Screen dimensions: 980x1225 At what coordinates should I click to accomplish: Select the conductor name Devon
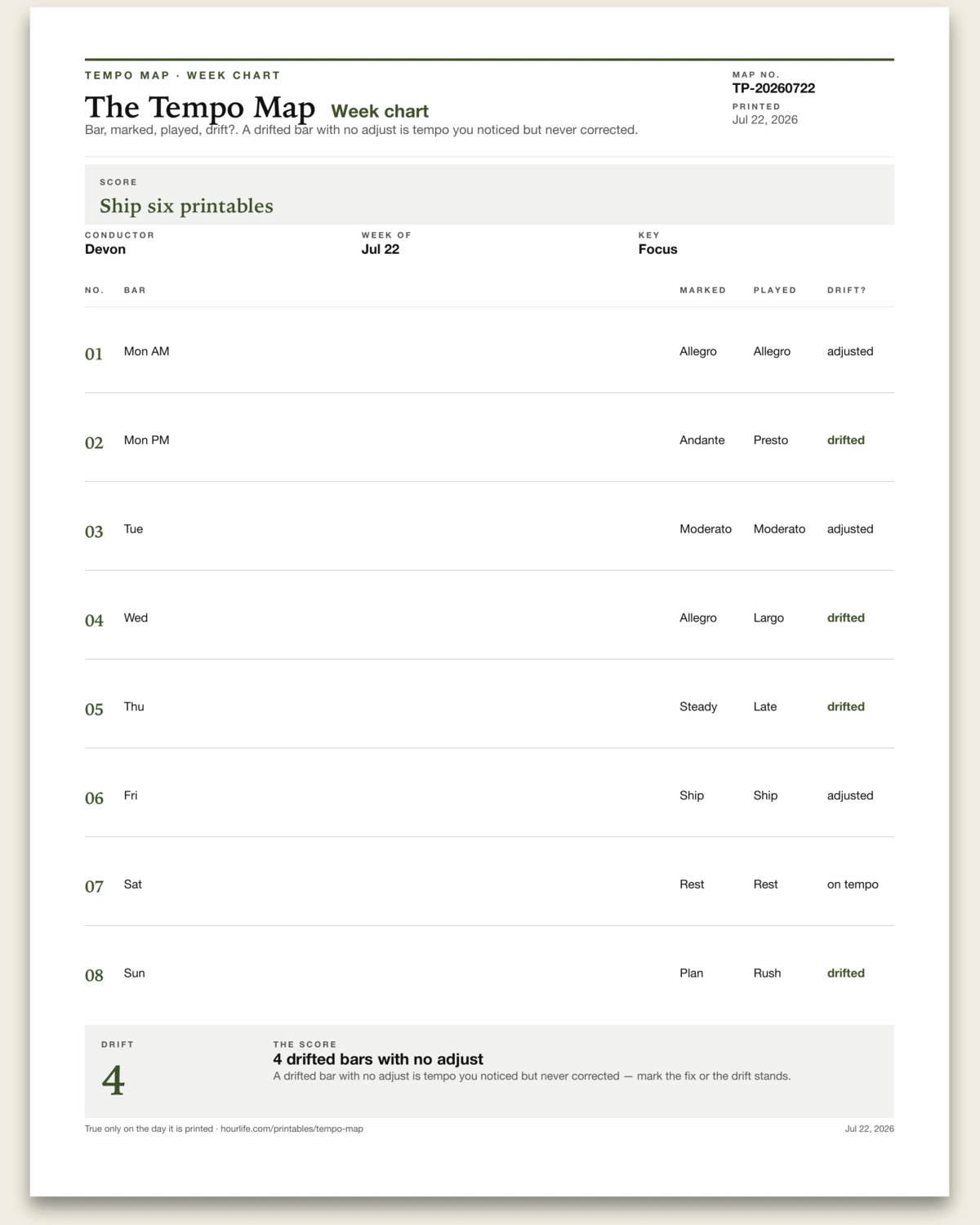pyautogui.click(x=105, y=249)
